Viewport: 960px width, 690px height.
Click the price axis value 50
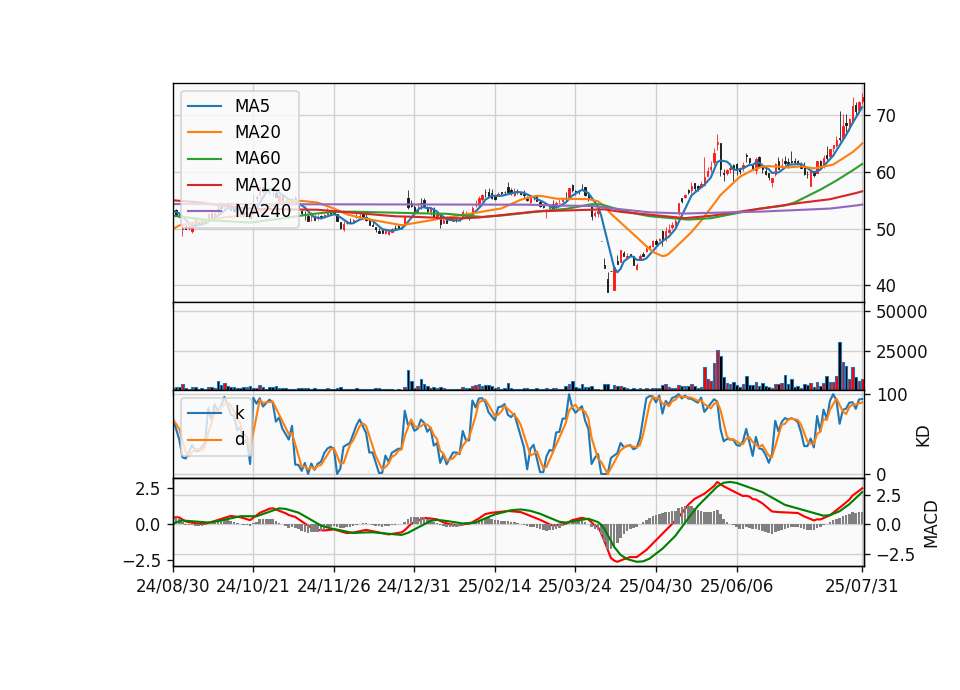tap(885, 230)
